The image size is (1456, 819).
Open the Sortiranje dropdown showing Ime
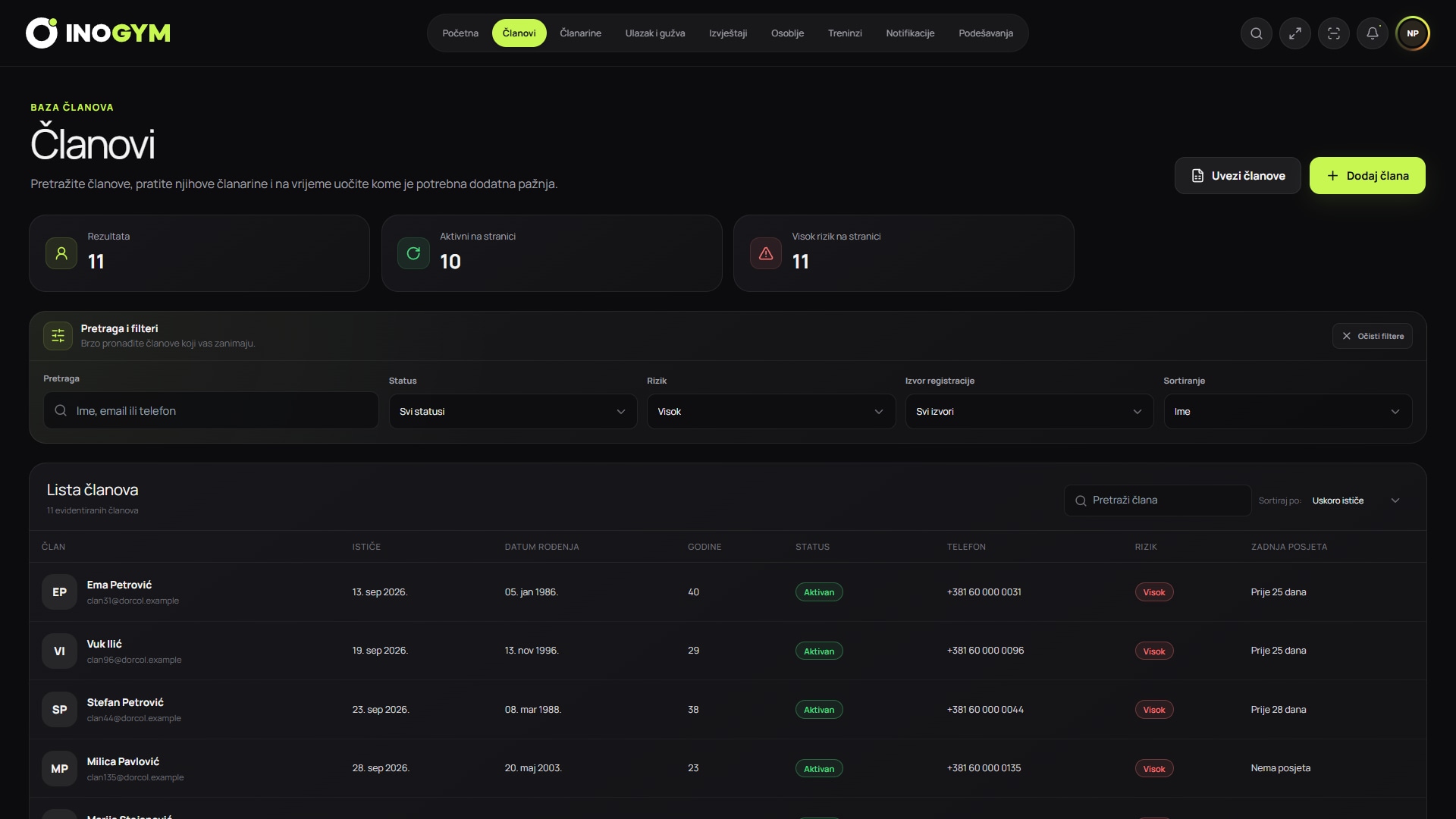(1288, 412)
